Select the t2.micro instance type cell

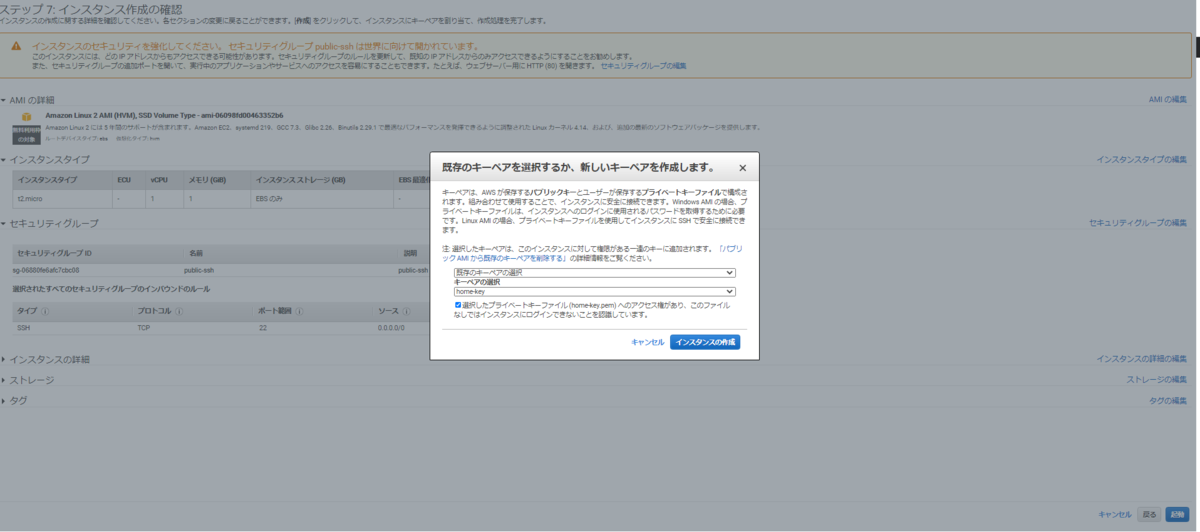61,198
